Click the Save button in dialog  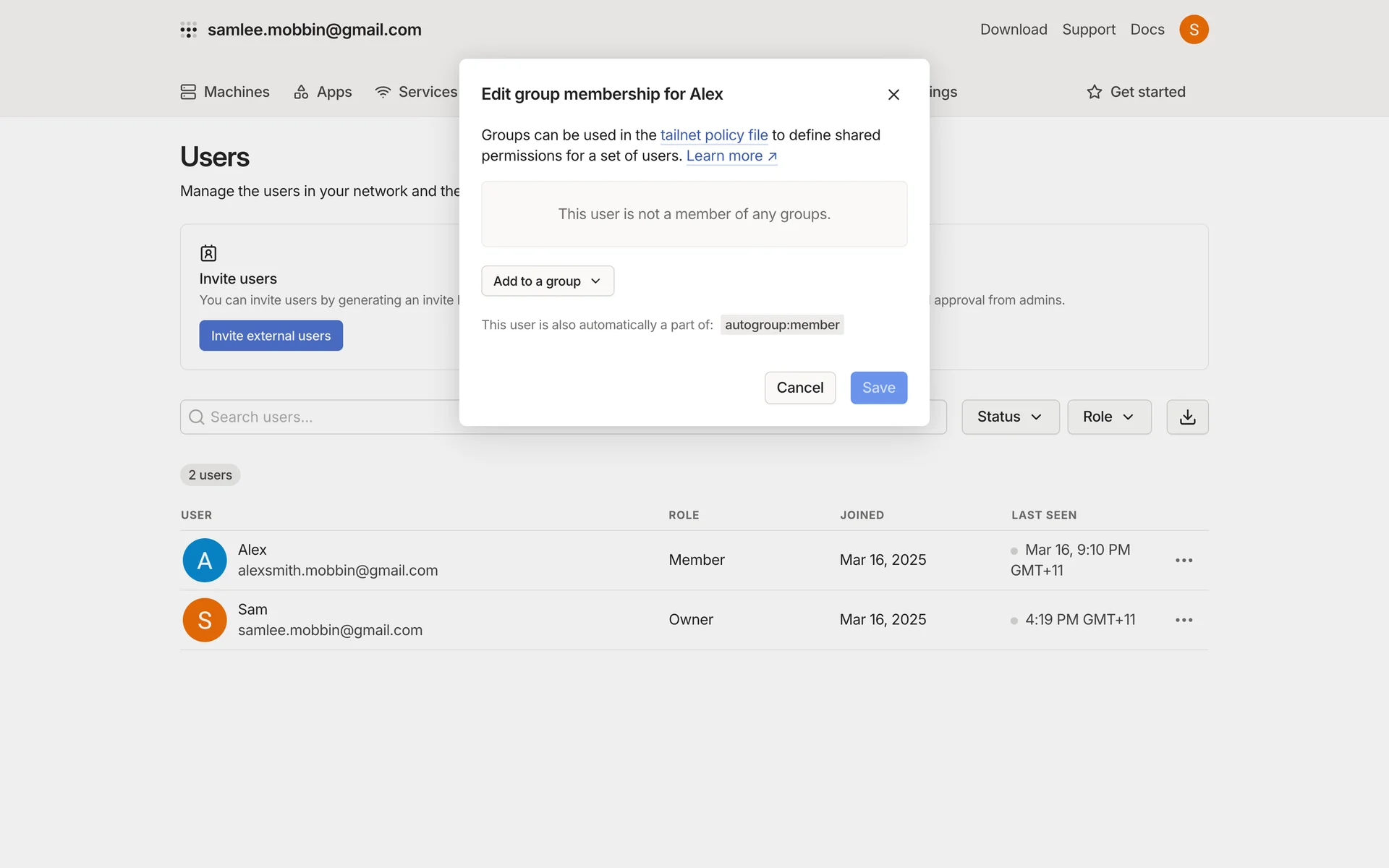click(x=878, y=388)
